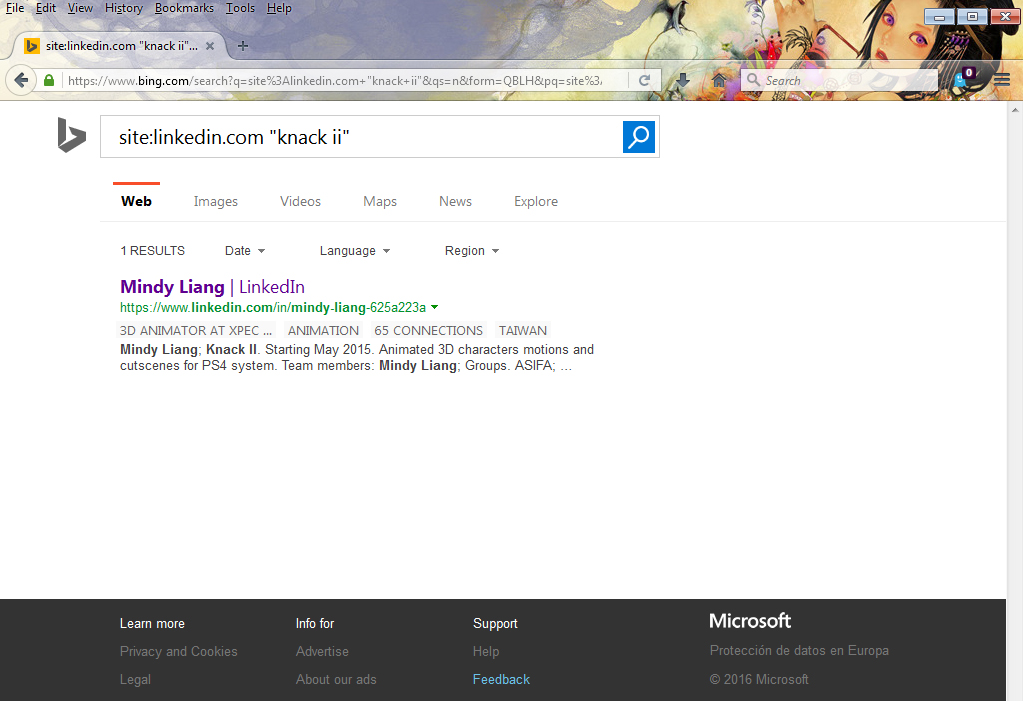Switch to the Maps tab
The image size is (1023, 701).
tap(380, 201)
